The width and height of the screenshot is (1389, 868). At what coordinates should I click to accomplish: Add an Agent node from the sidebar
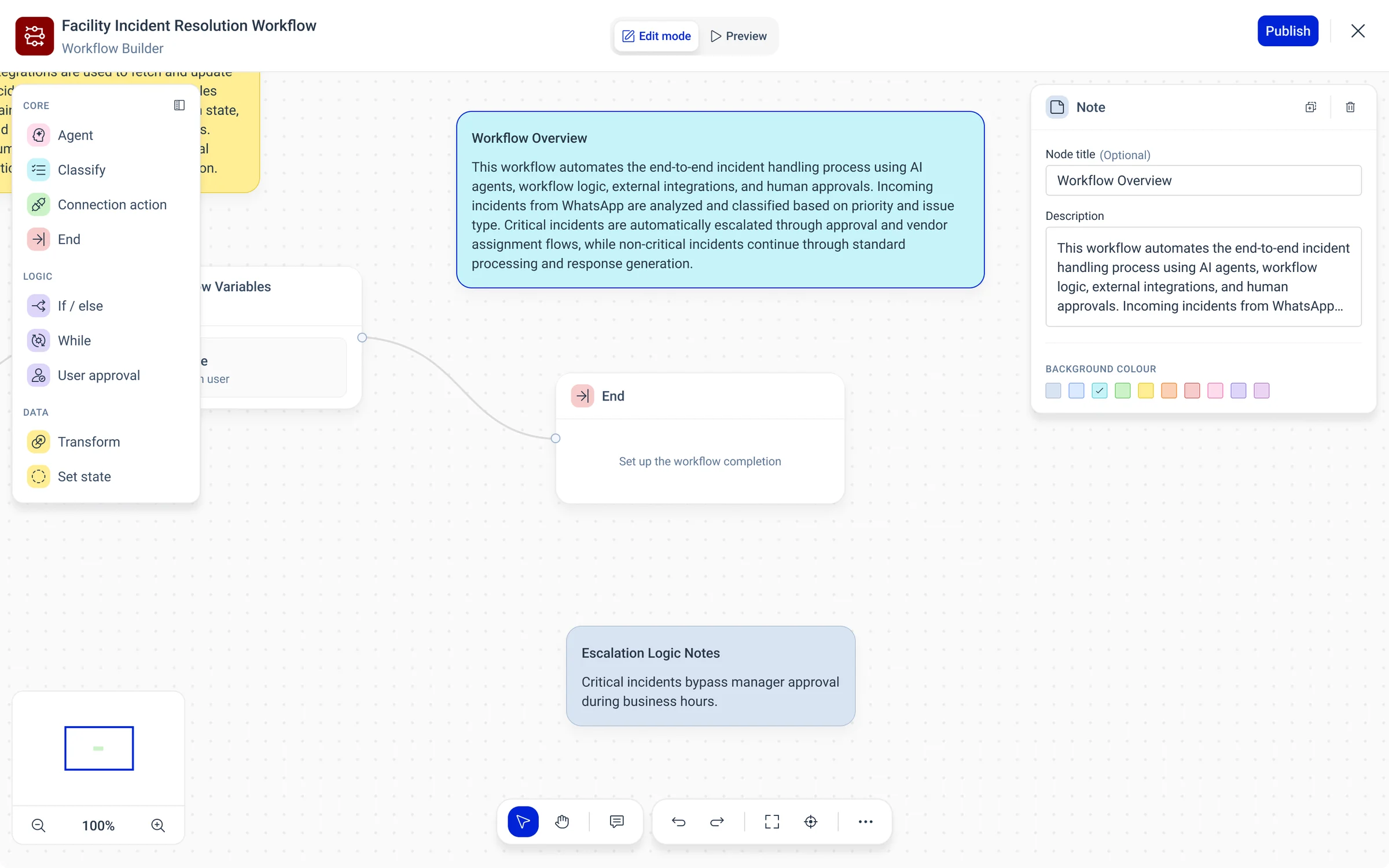click(x=105, y=135)
